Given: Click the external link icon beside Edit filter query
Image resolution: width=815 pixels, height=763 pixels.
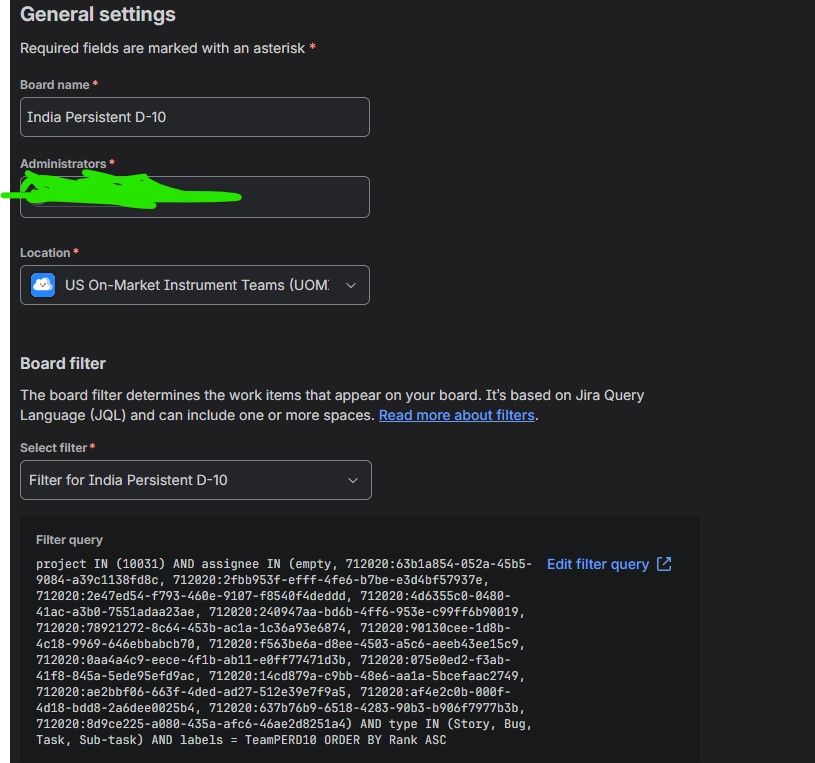Looking at the screenshot, I should coord(664,564).
